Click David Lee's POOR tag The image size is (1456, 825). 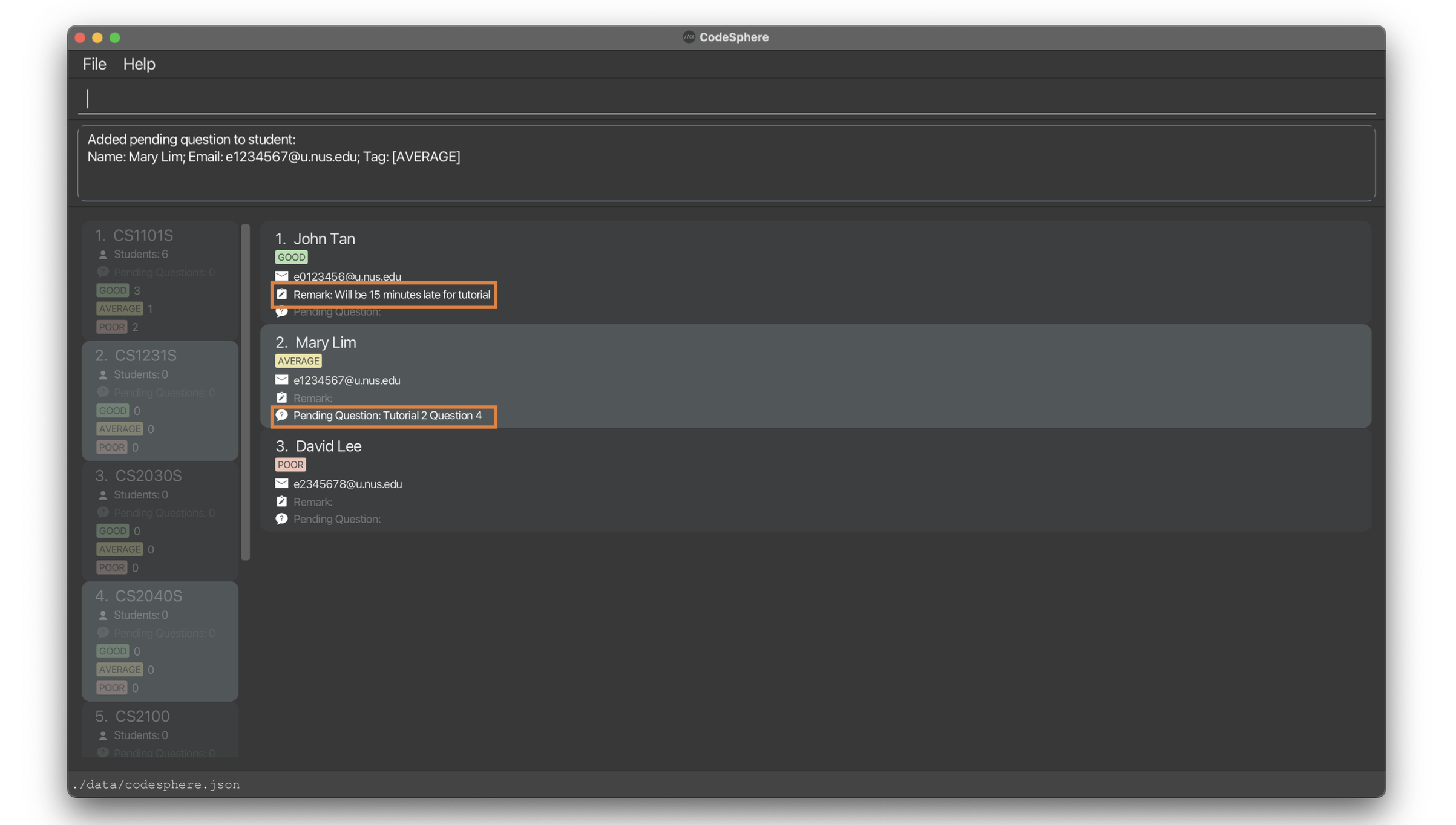pos(290,465)
